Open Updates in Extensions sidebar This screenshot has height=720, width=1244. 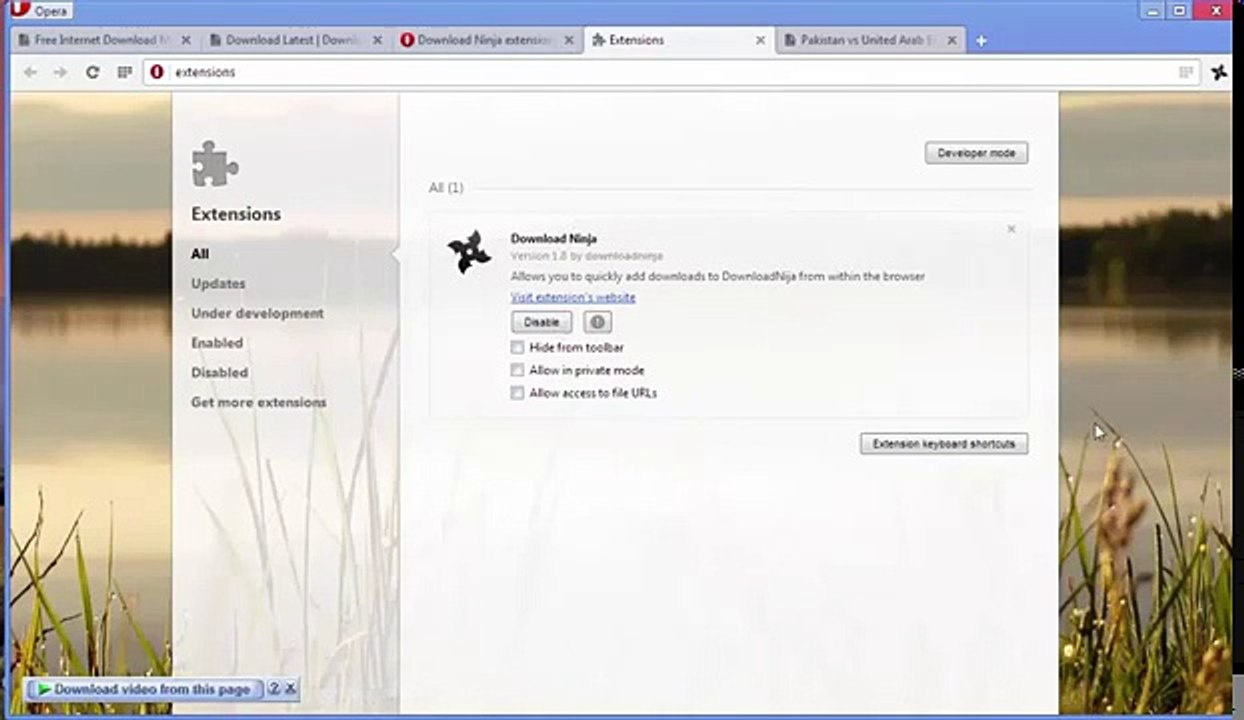click(218, 284)
